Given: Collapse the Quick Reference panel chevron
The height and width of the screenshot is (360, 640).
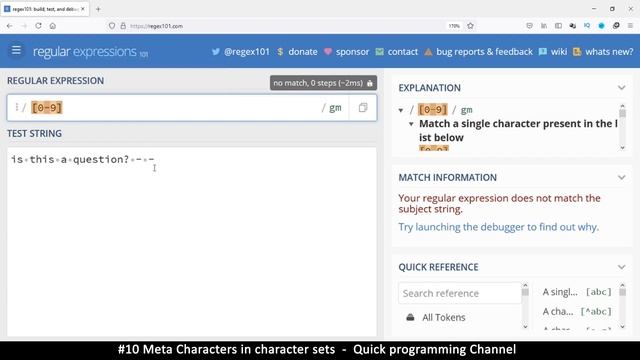Looking at the screenshot, I should (621, 267).
